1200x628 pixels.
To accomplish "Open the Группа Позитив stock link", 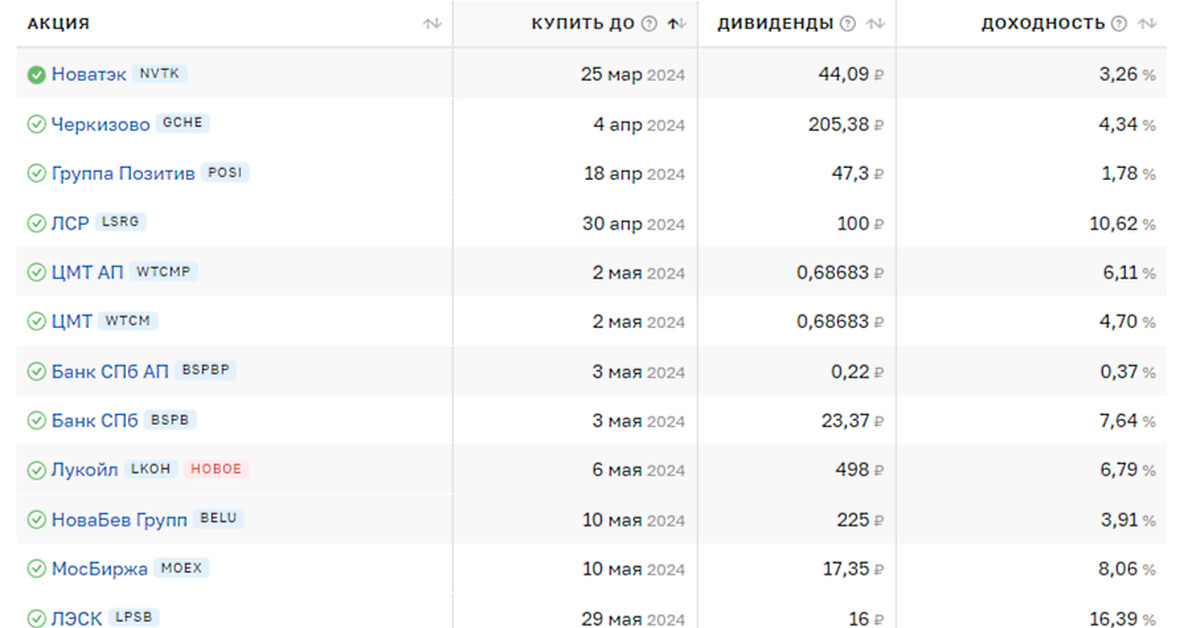I will click(123, 173).
